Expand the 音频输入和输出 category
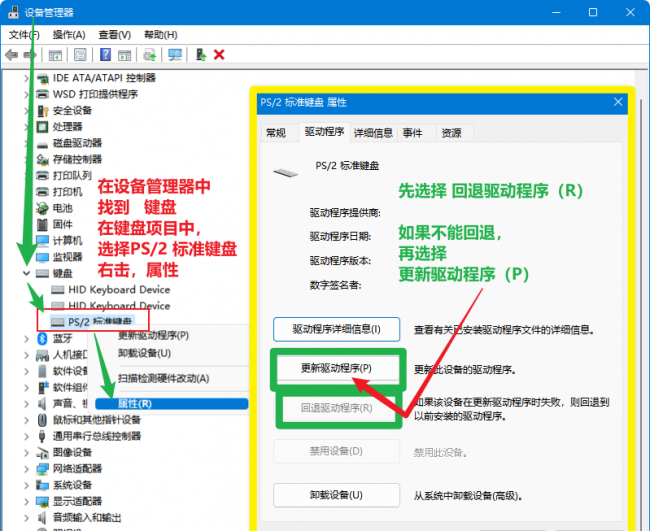The width and height of the screenshot is (650, 531). [27, 518]
